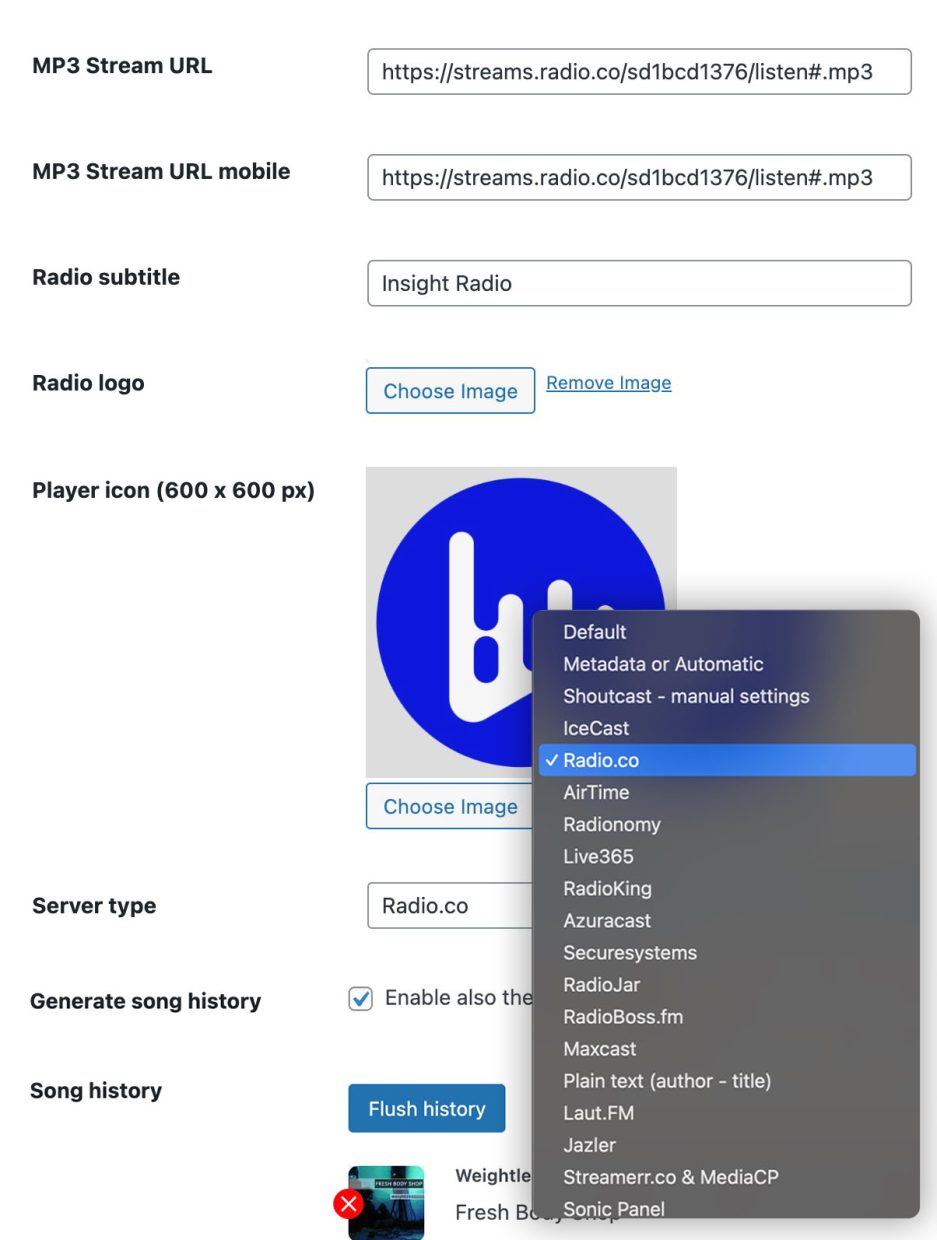This screenshot has height=1240, width=937.
Task: Choose Plain text (author - title) option
Action: point(667,1081)
